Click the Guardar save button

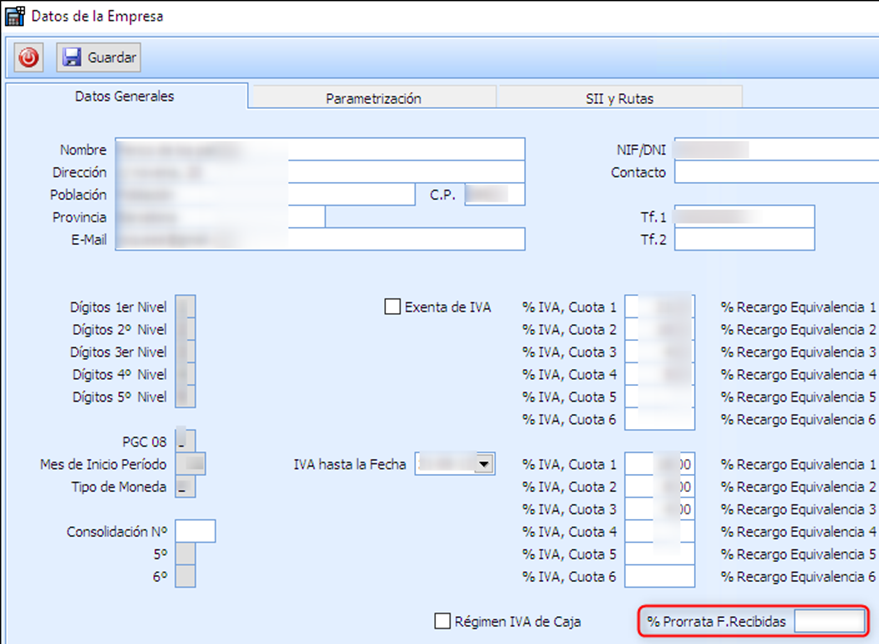99,58
